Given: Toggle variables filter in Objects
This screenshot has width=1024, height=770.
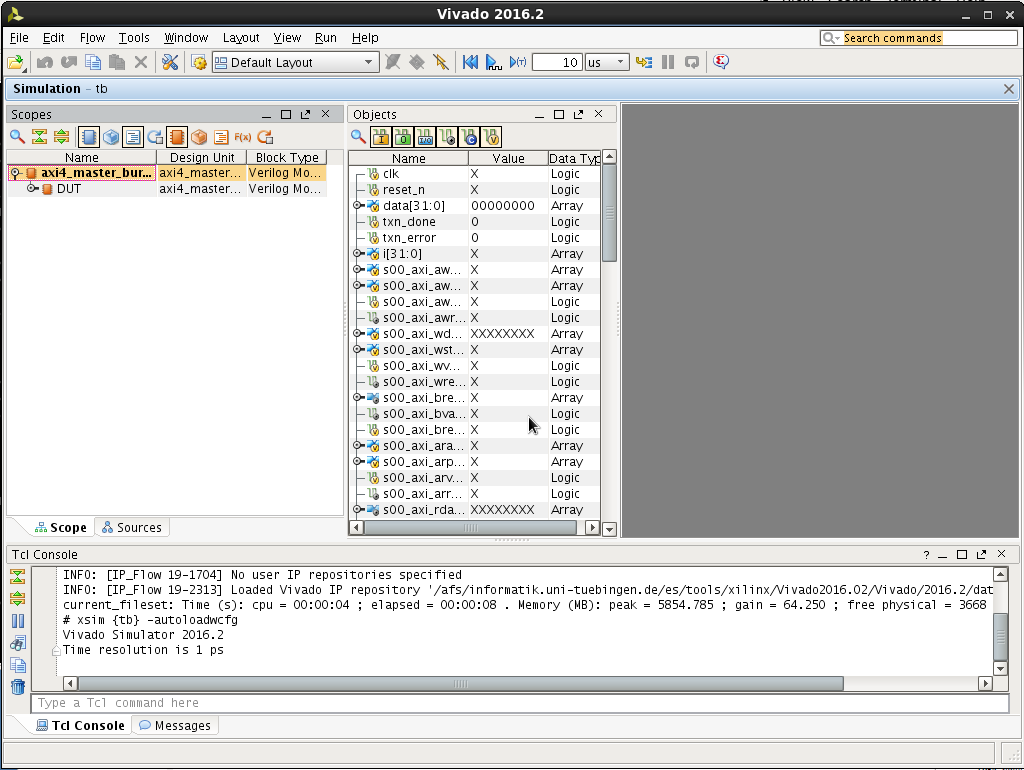Looking at the screenshot, I should 492,137.
